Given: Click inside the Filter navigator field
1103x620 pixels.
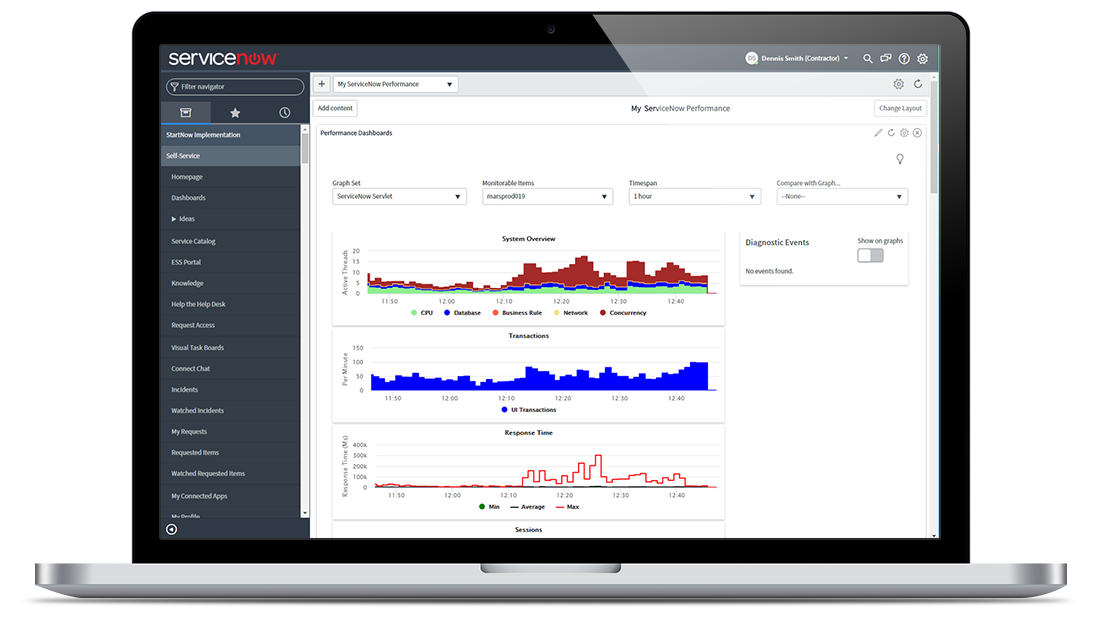Looking at the screenshot, I should 234,86.
